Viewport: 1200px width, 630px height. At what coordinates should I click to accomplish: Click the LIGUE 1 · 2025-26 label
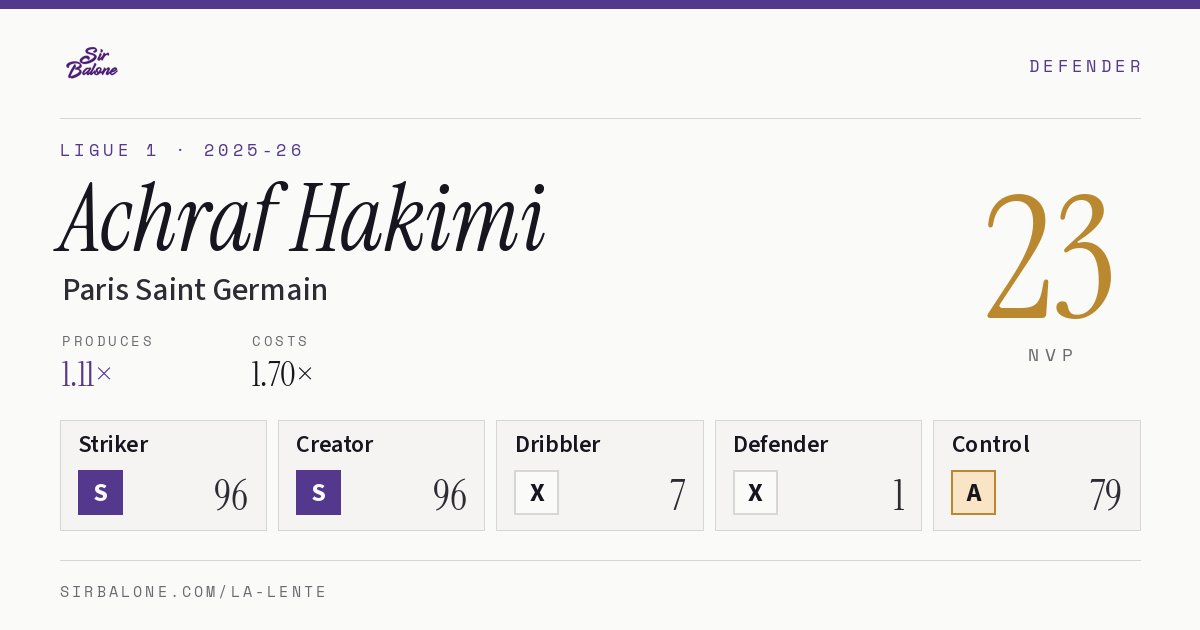click(x=182, y=150)
